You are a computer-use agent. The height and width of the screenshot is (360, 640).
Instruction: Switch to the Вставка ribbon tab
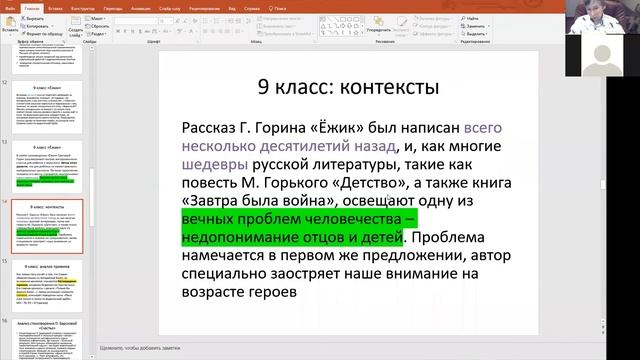click(55, 8)
